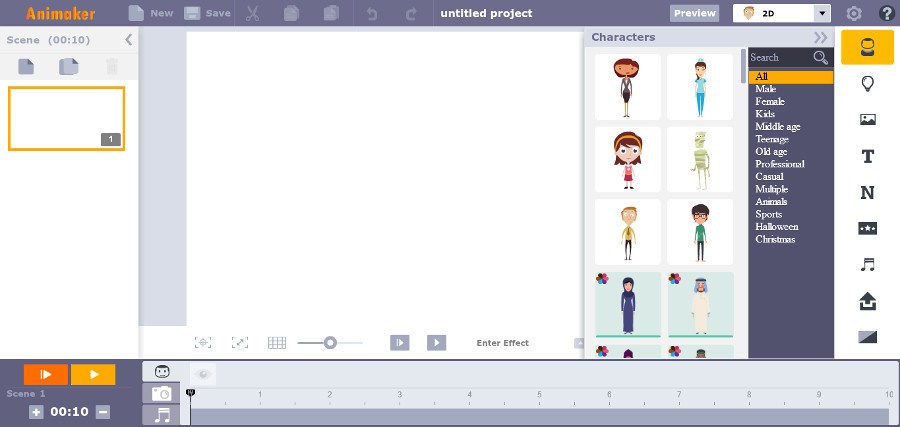The image size is (900, 427).
Task: Select the Multiple category filter
Action: click(771, 189)
